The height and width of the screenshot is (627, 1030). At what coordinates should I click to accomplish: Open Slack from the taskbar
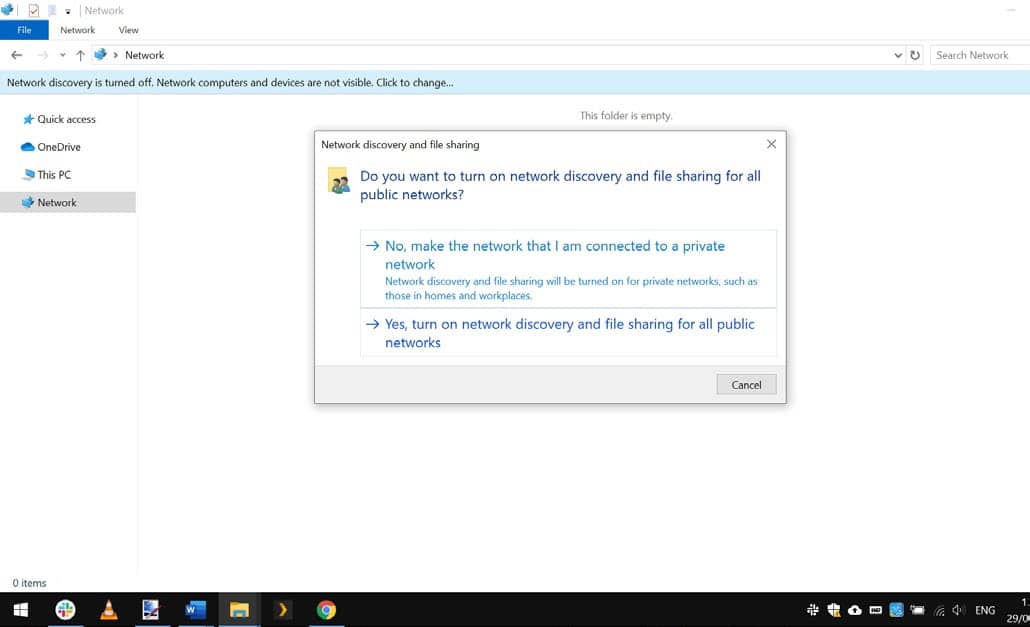(x=65, y=610)
